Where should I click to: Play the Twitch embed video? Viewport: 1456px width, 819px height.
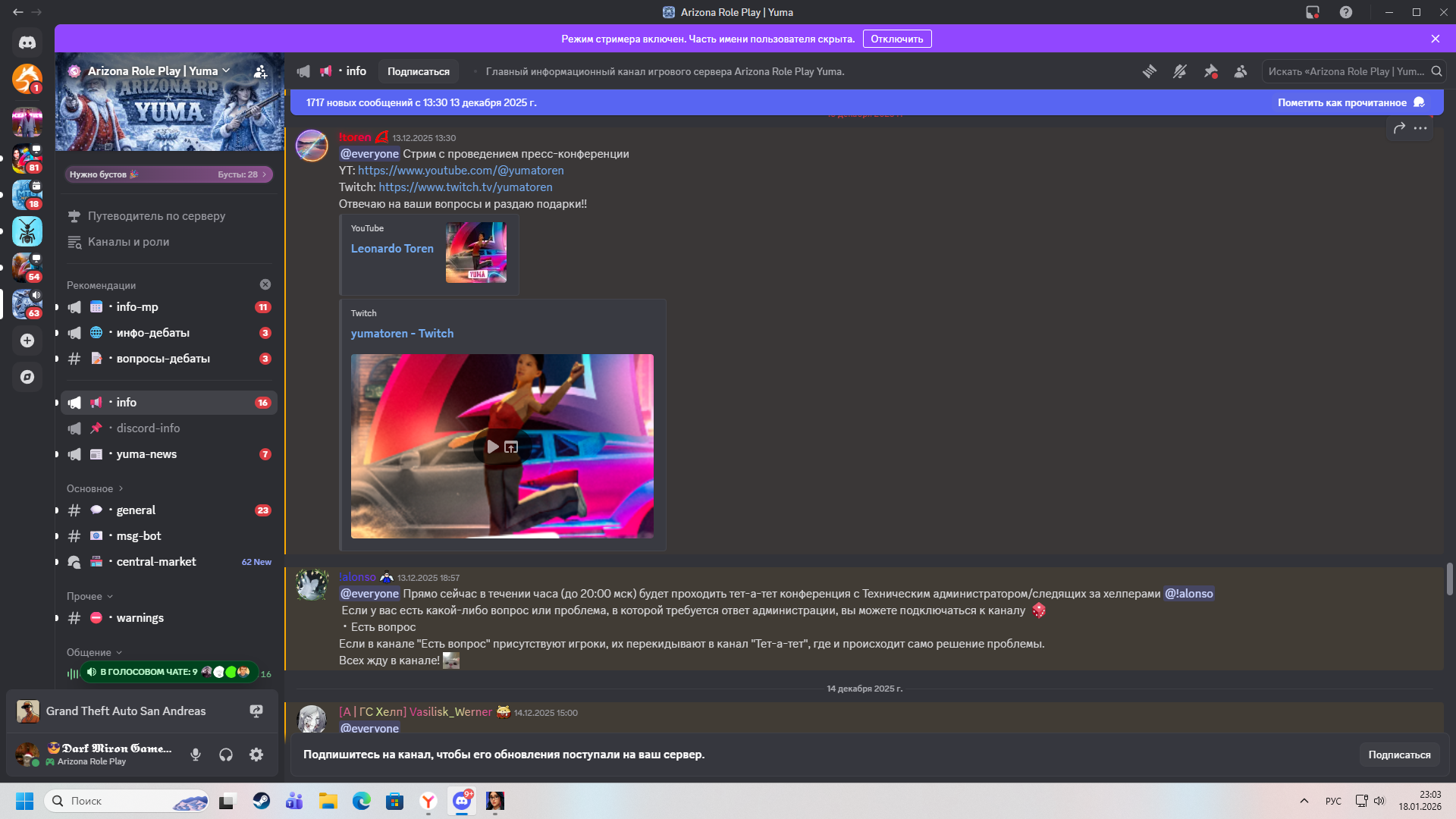pyautogui.click(x=492, y=447)
